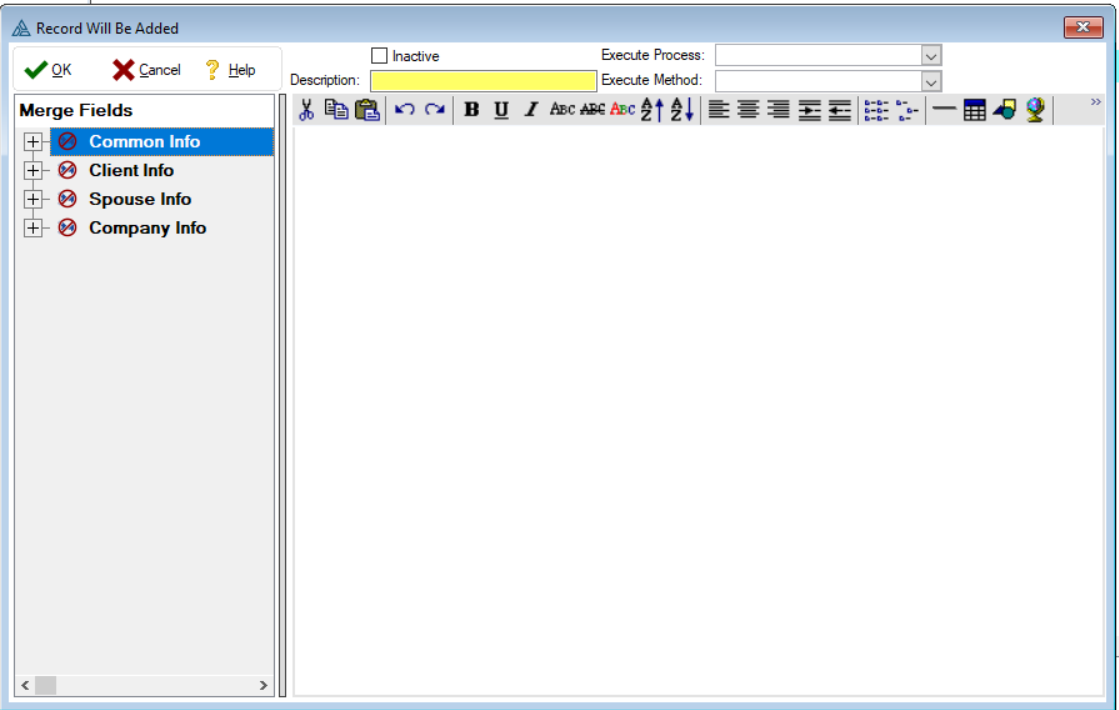Open the Execute Method dropdown
Screen dimensions: 1119x710
932,81
